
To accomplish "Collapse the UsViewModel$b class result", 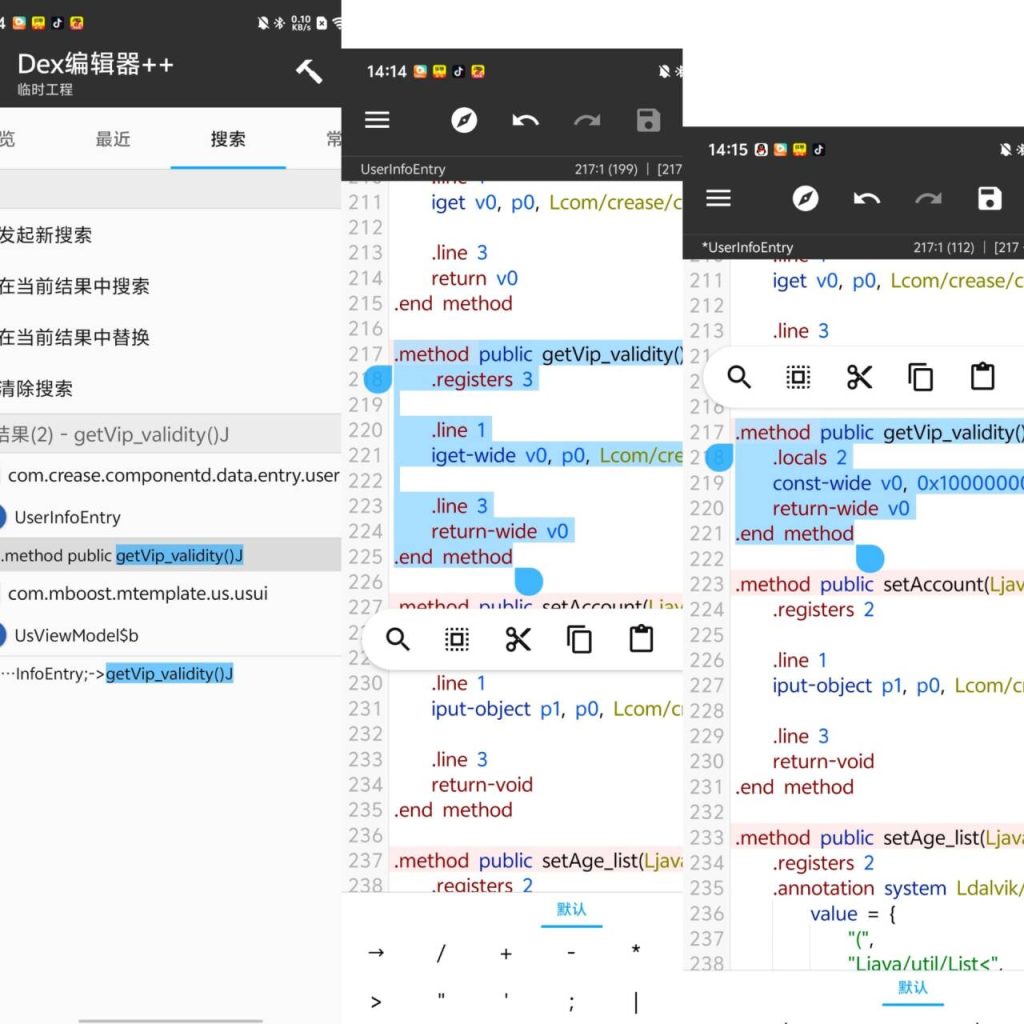I will coord(76,635).
